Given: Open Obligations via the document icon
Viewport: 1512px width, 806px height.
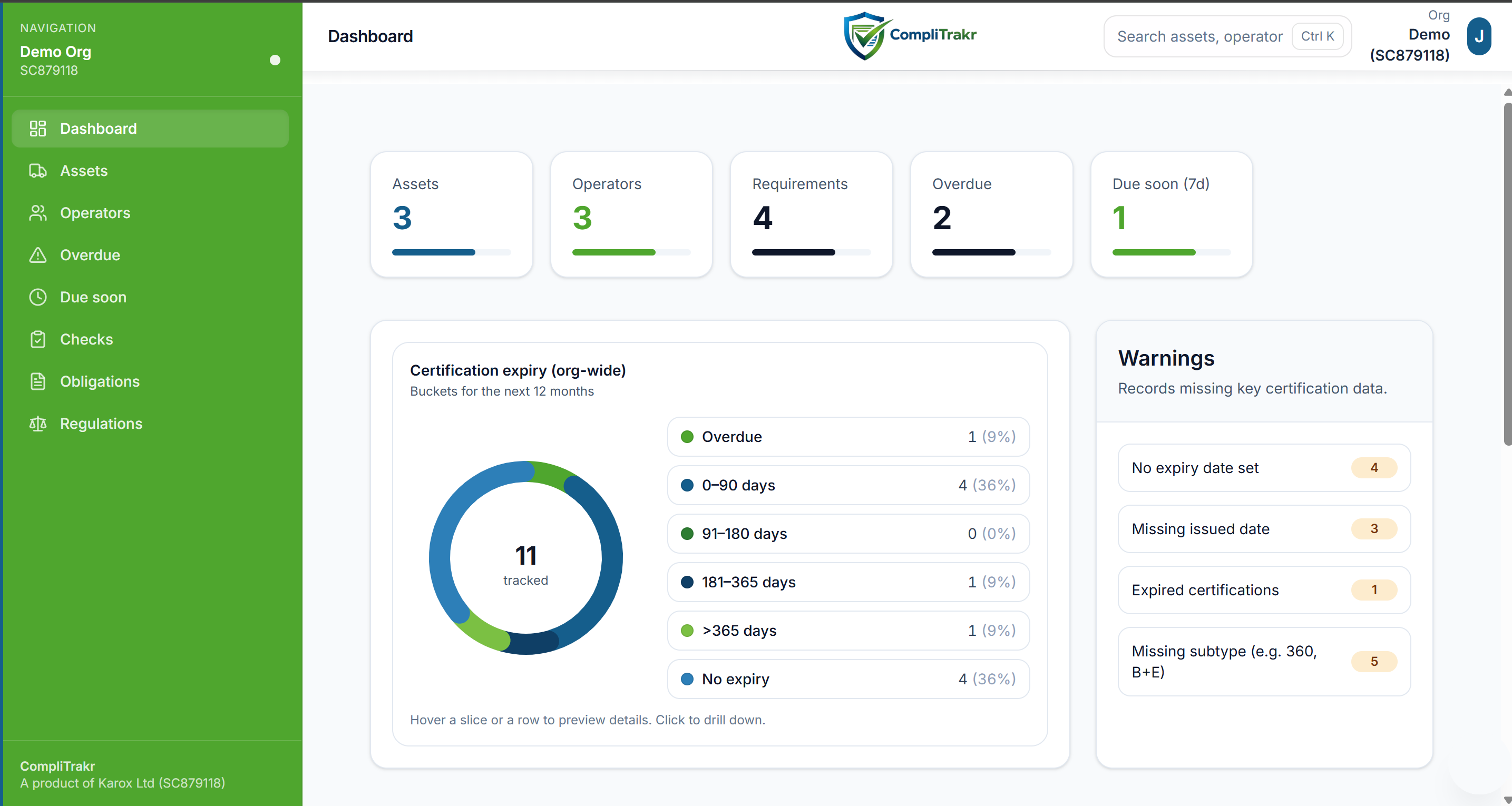Looking at the screenshot, I should [x=38, y=381].
